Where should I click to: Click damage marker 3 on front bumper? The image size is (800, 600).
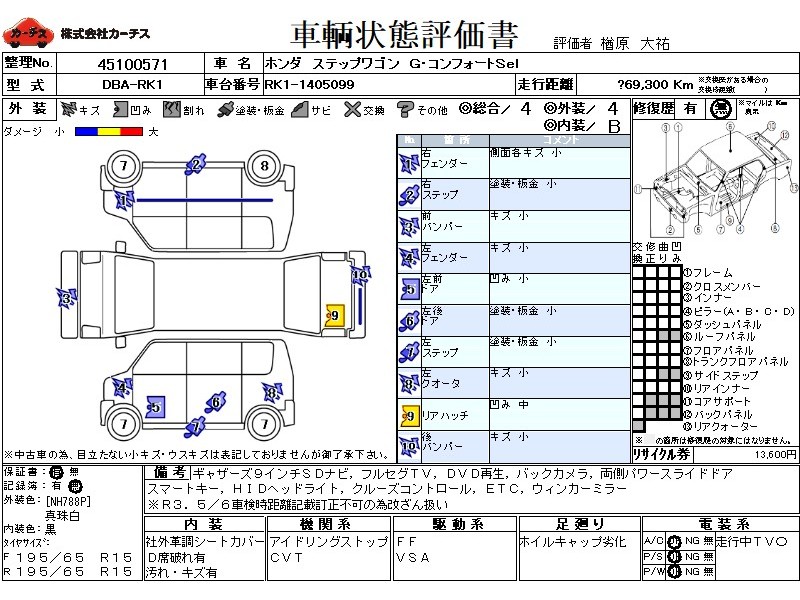tap(67, 298)
